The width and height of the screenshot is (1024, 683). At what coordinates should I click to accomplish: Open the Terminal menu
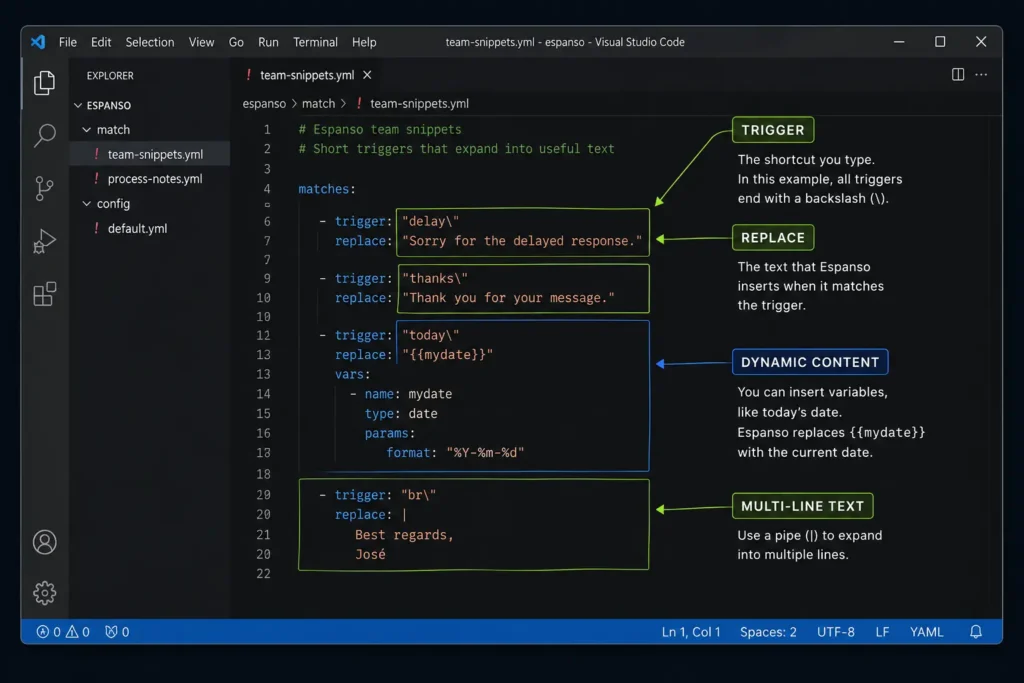315,42
